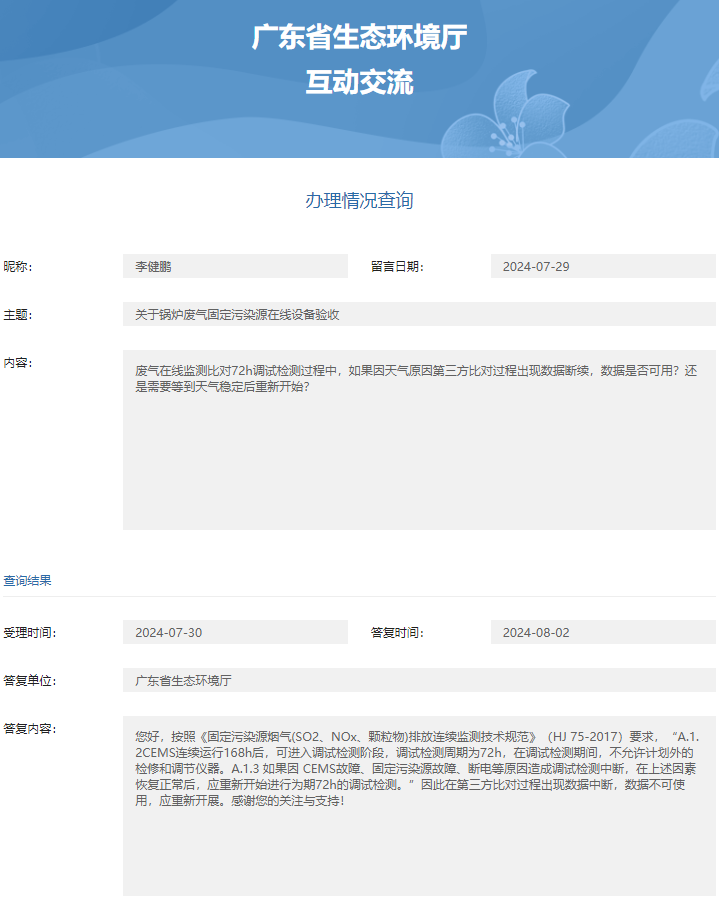Select the message date field 2024-07-29

pyautogui.click(x=603, y=266)
